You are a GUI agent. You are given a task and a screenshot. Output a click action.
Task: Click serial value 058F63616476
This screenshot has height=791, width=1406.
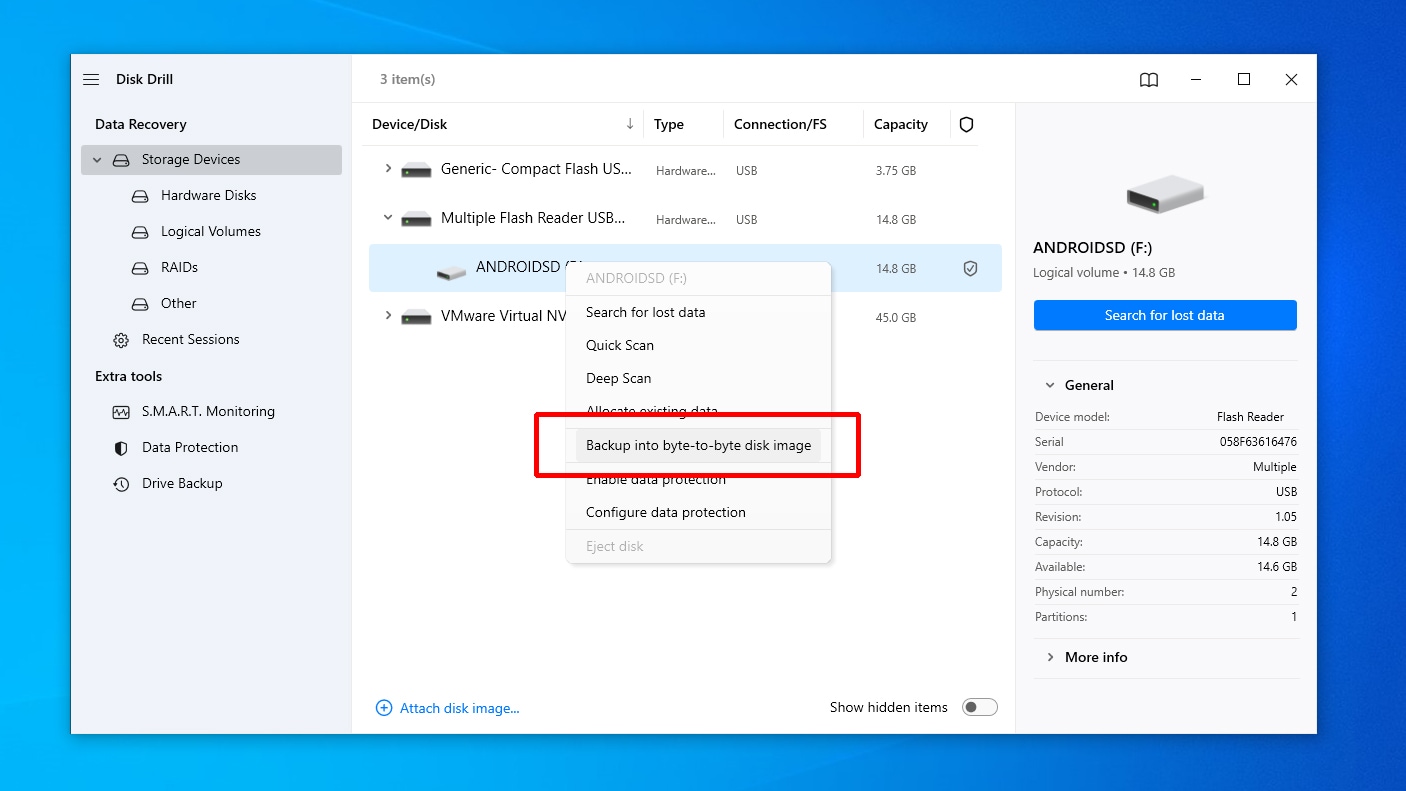point(1259,442)
